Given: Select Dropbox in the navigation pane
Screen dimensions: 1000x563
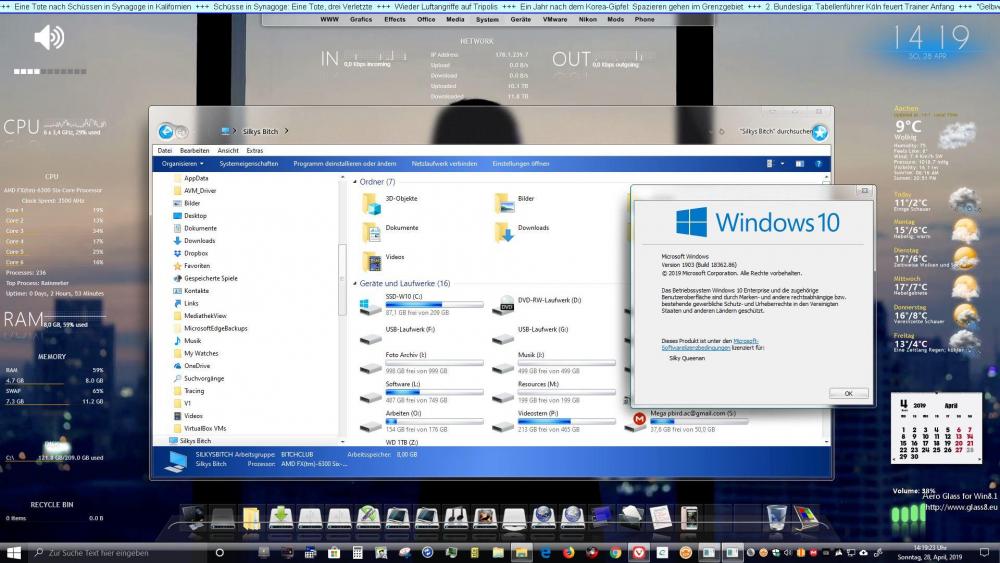Looking at the screenshot, I should [195, 253].
